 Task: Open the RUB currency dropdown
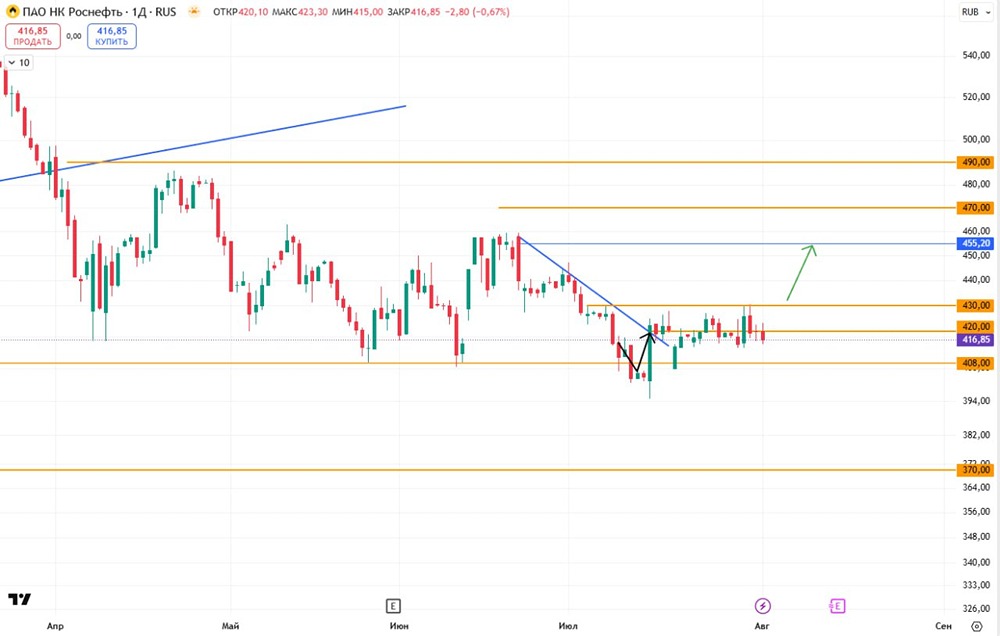pyautogui.click(x=975, y=11)
